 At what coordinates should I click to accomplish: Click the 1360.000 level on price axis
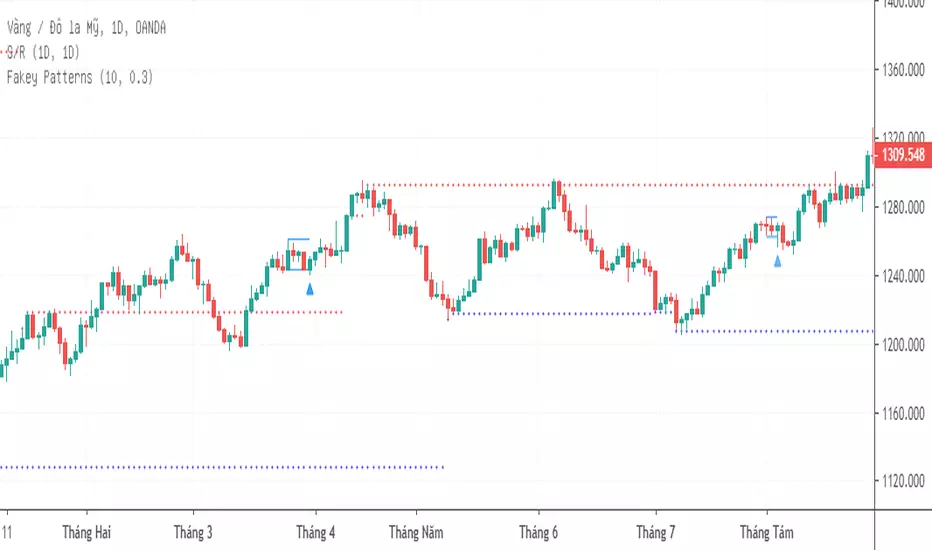tap(904, 71)
